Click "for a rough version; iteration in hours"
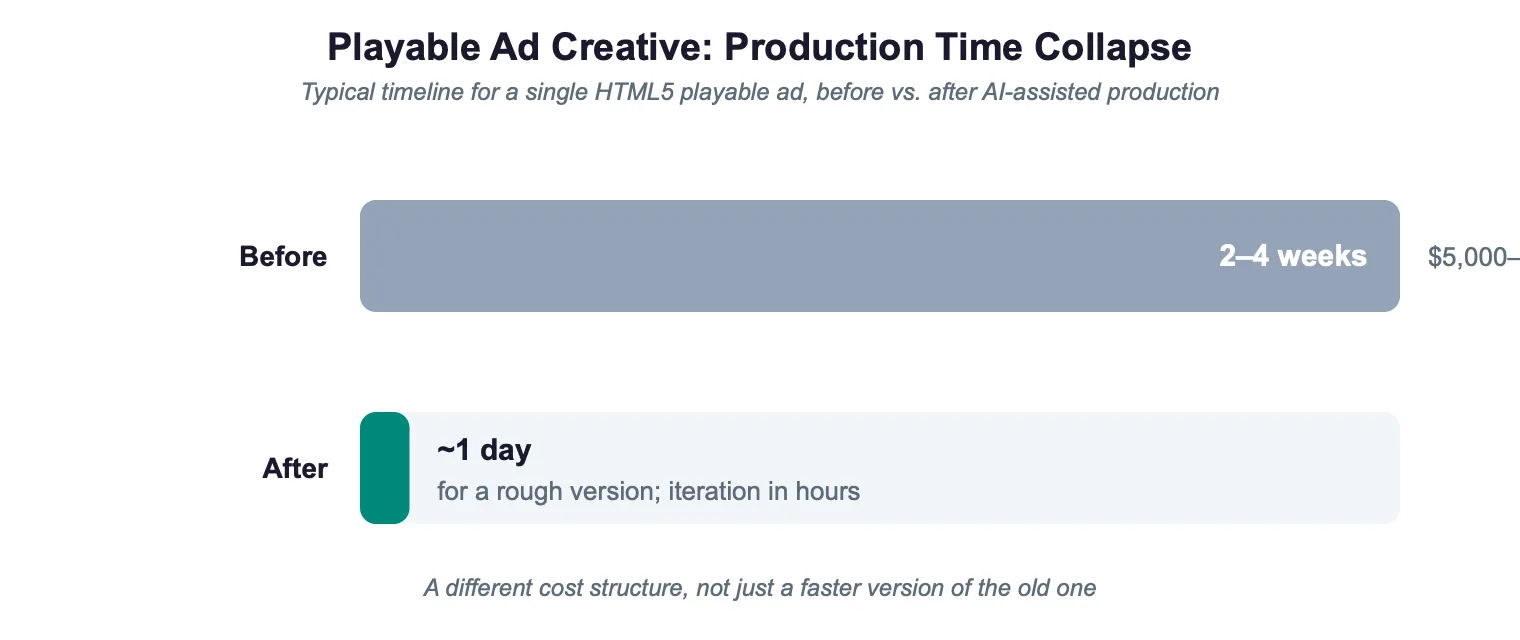Image resolution: width=1520 pixels, height=640 pixels. (x=649, y=492)
